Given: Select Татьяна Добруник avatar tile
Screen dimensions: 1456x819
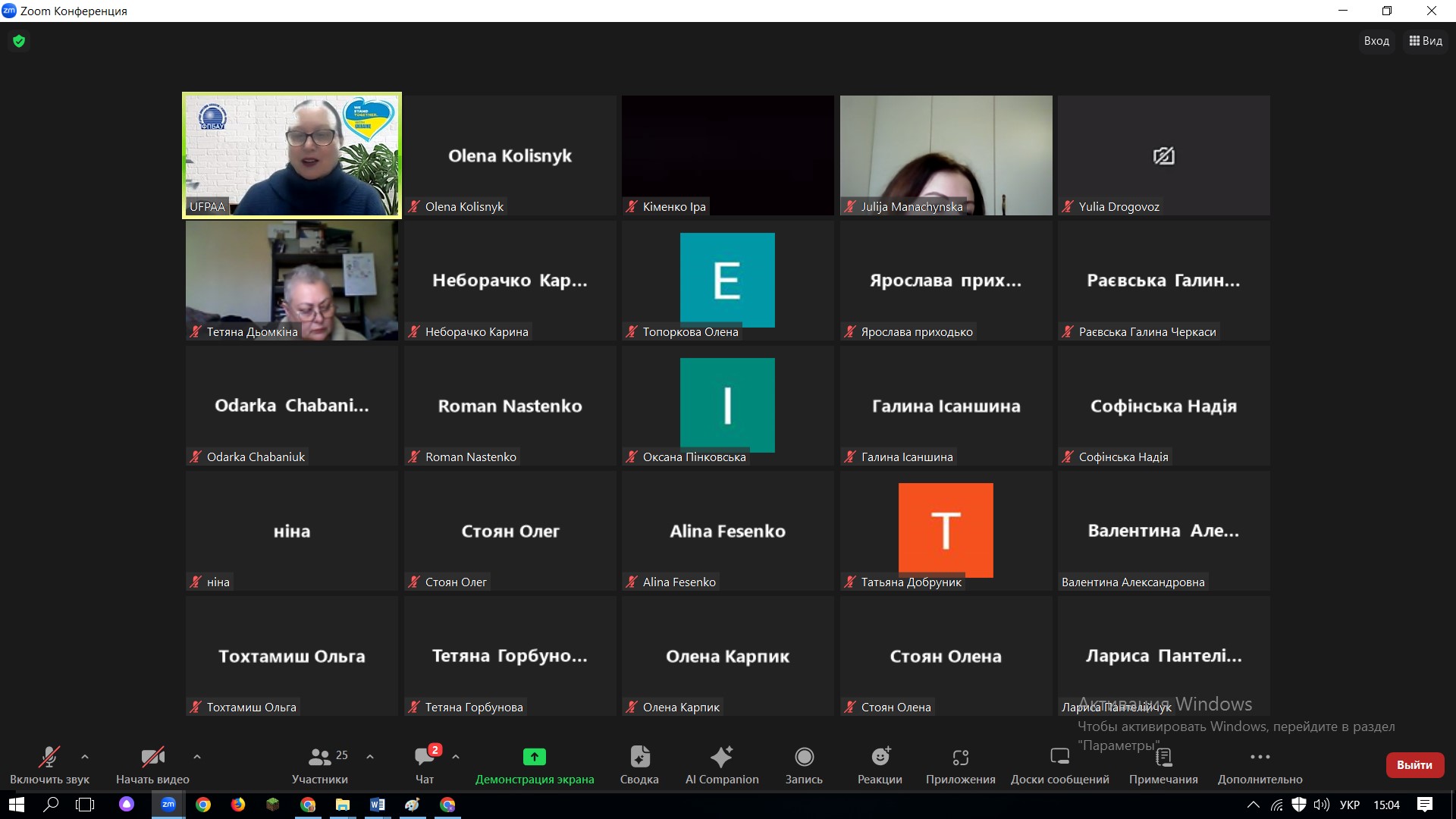Looking at the screenshot, I should coord(946,530).
